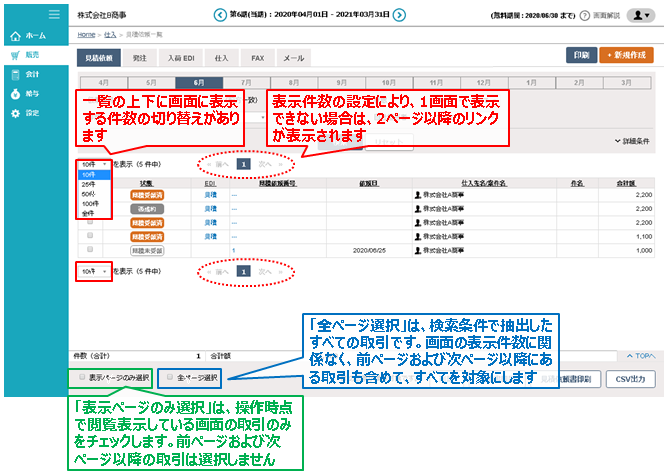Switch to the 発注 tab

pos(139,59)
